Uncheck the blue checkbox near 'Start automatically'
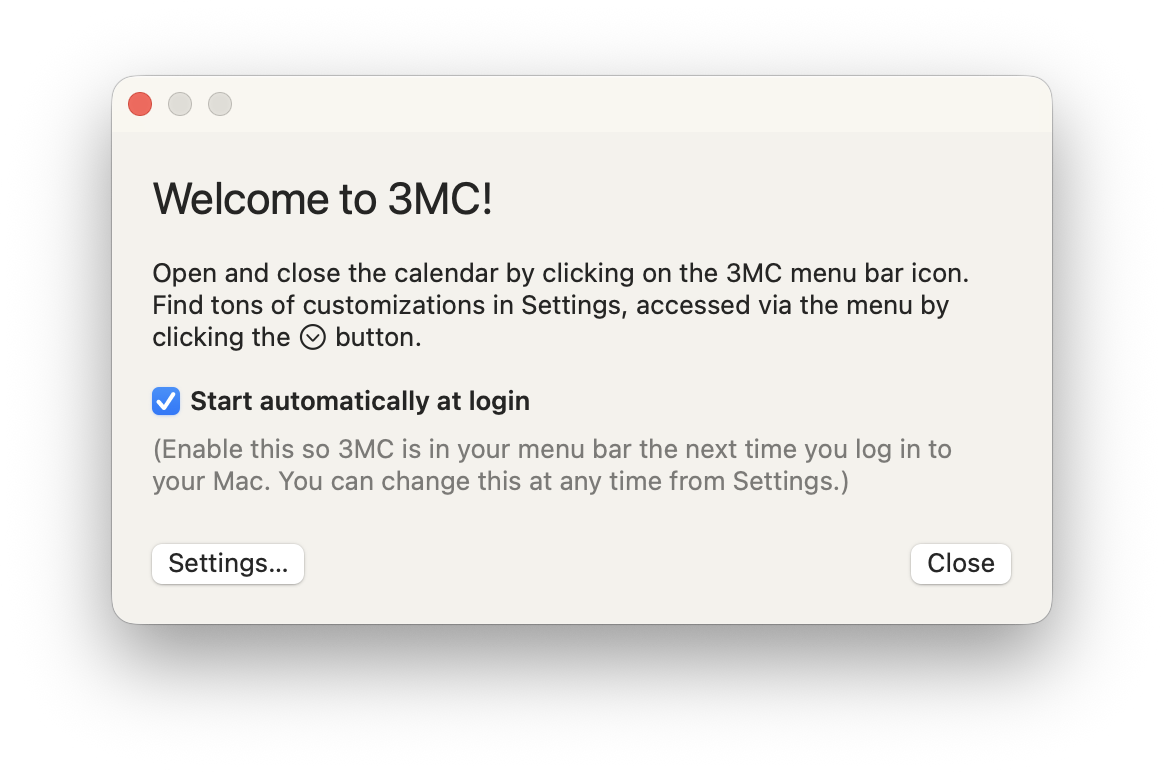This screenshot has height=772, width=1164. [165, 401]
